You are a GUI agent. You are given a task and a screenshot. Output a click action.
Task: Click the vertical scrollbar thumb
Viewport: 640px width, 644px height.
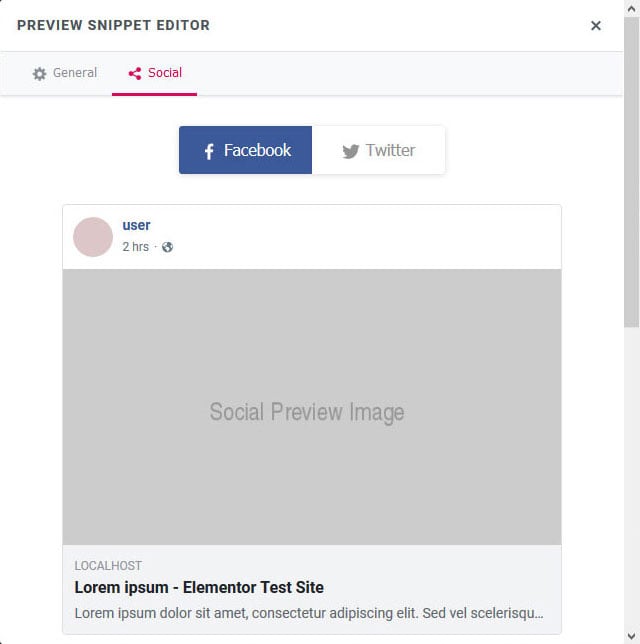[x=631, y=170]
